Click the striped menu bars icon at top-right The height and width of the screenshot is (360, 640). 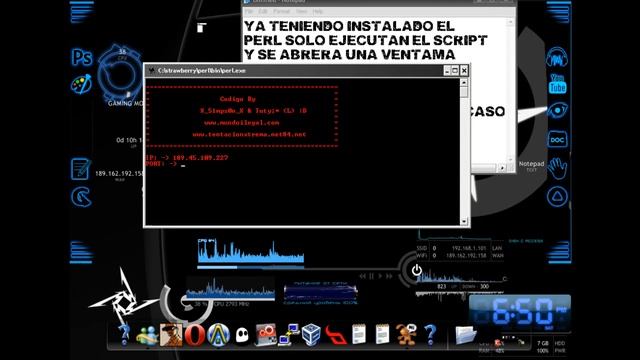coord(558,12)
